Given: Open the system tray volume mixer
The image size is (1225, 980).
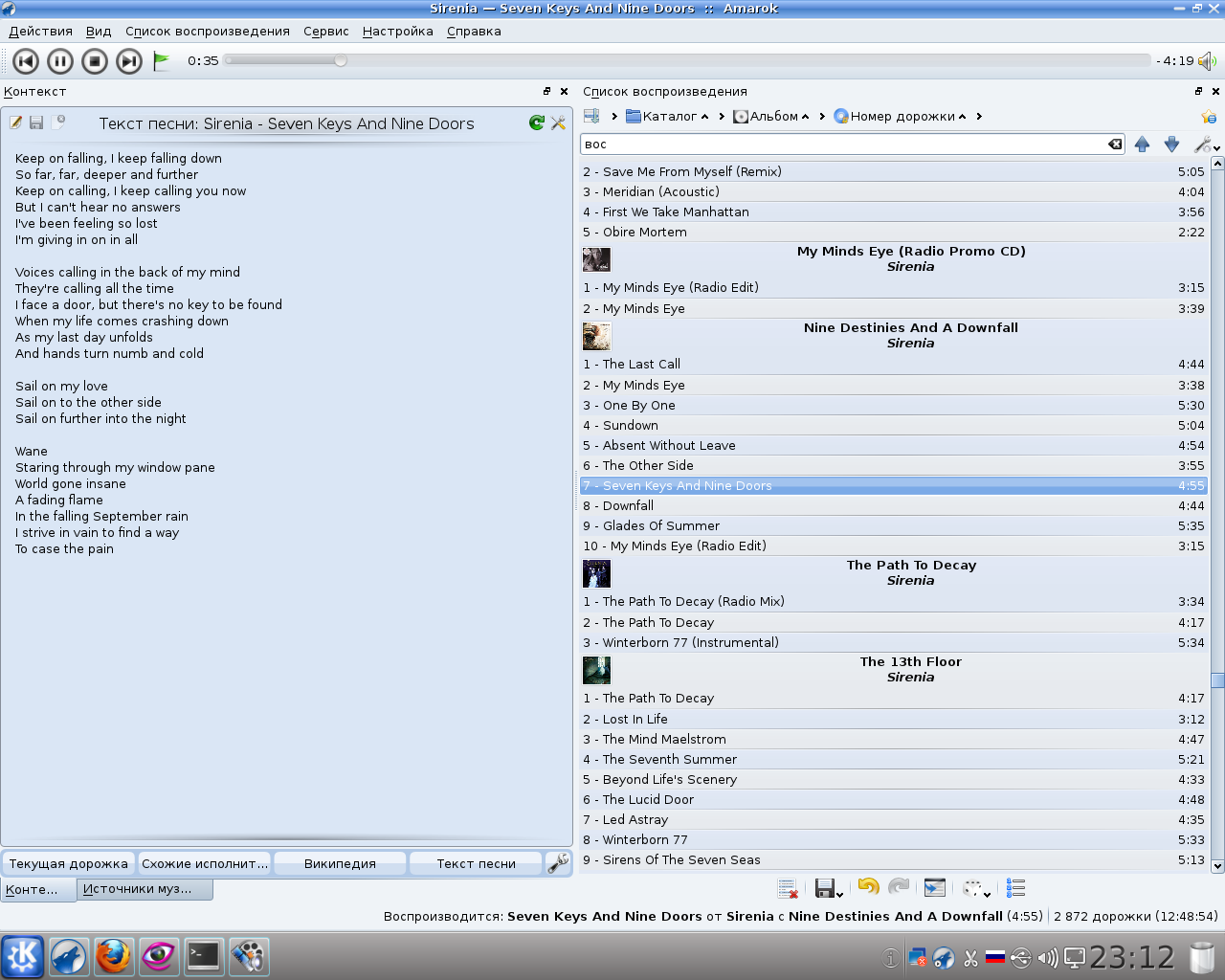Looking at the screenshot, I should [1048, 957].
